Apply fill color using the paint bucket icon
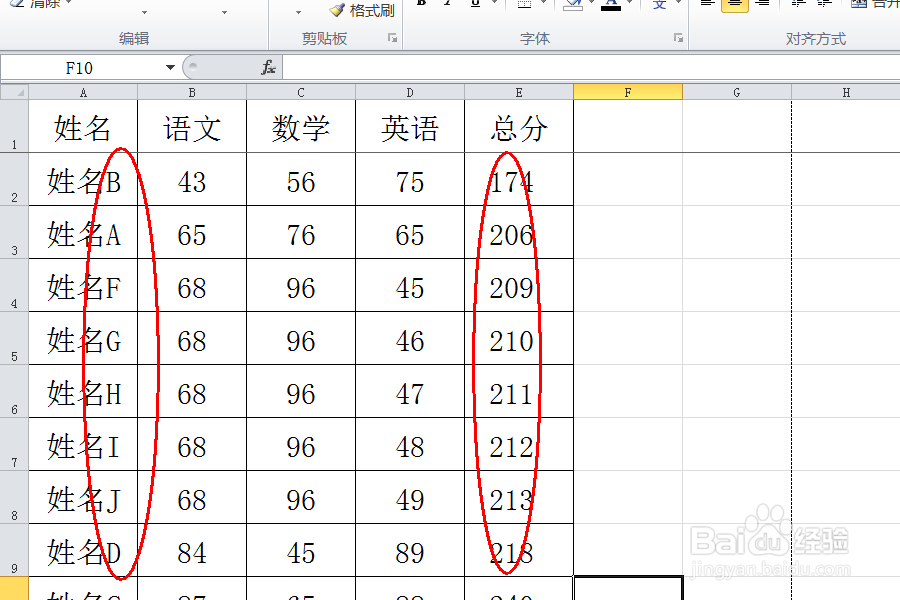900x600 pixels. 573,6
